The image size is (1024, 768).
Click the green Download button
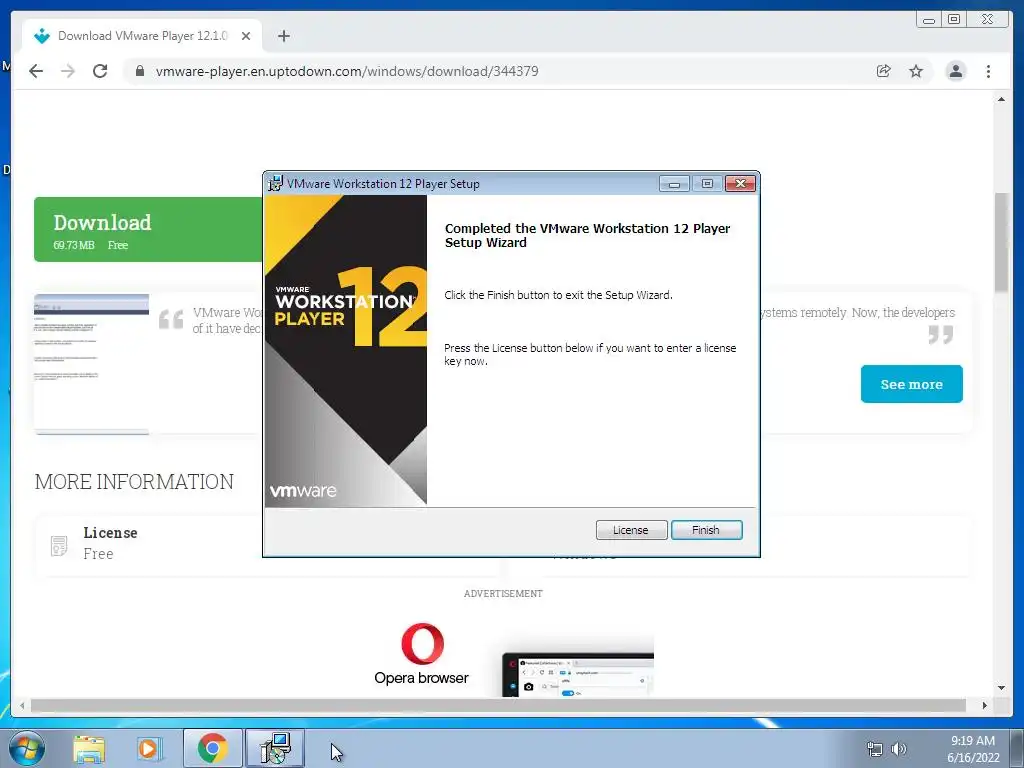click(148, 229)
